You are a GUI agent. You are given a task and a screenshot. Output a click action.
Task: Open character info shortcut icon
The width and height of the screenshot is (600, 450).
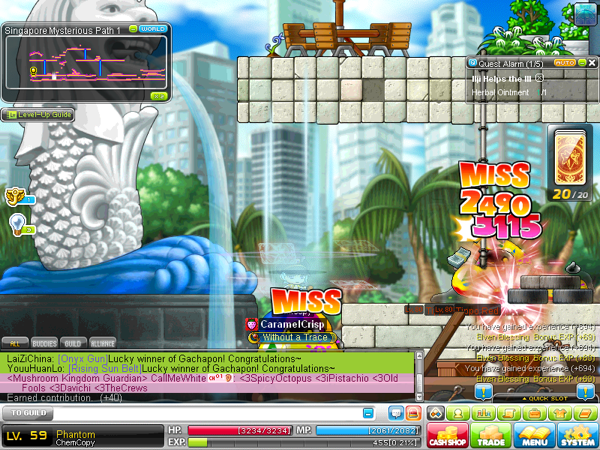click(x=458, y=413)
